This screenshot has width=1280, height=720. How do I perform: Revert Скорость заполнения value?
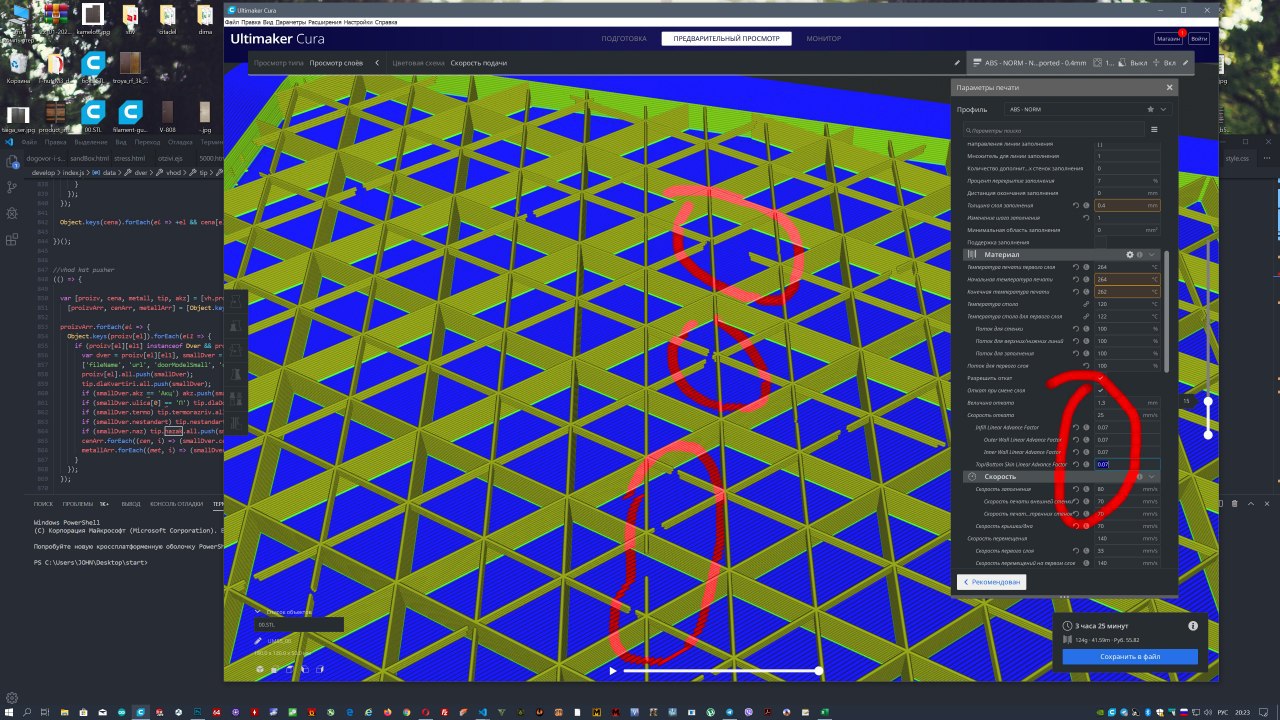(1076, 489)
